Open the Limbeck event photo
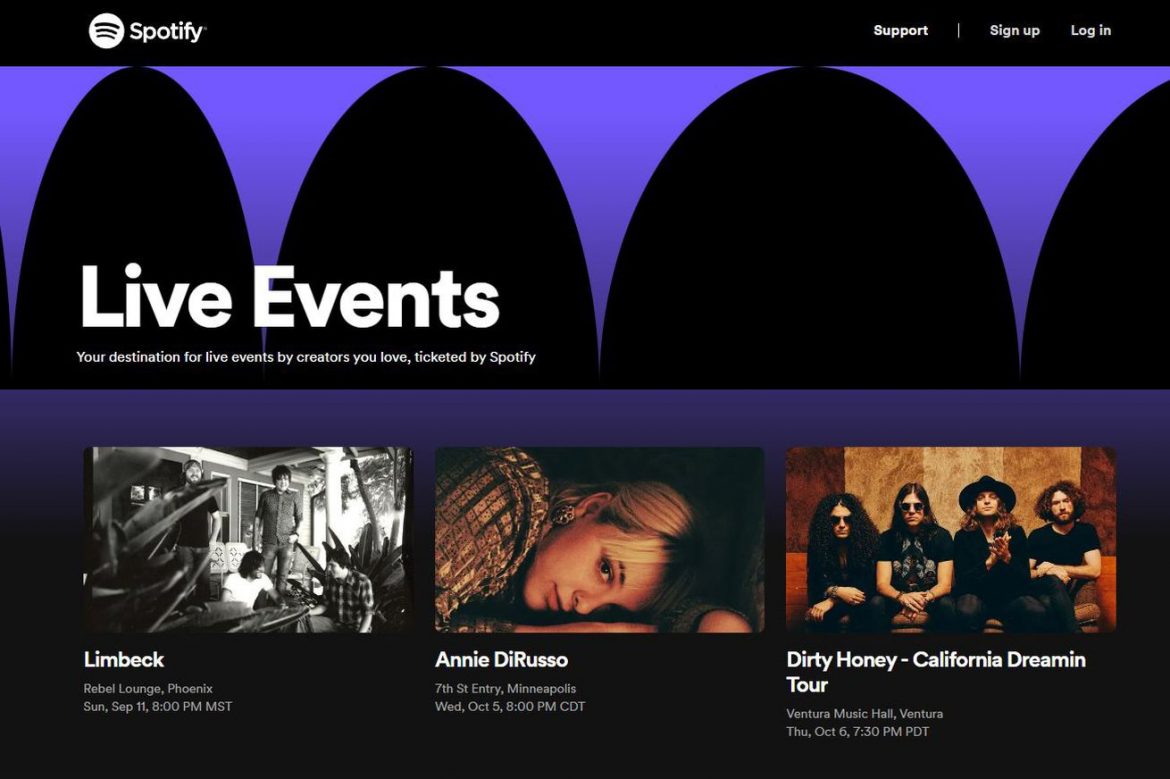This screenshot has height=779, width=1170. pos(248,539)
